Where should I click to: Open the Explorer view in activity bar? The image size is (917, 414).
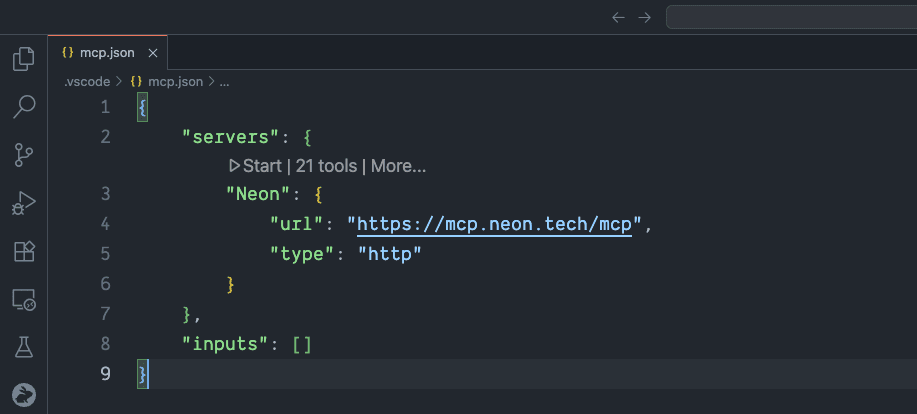(23, 60)
